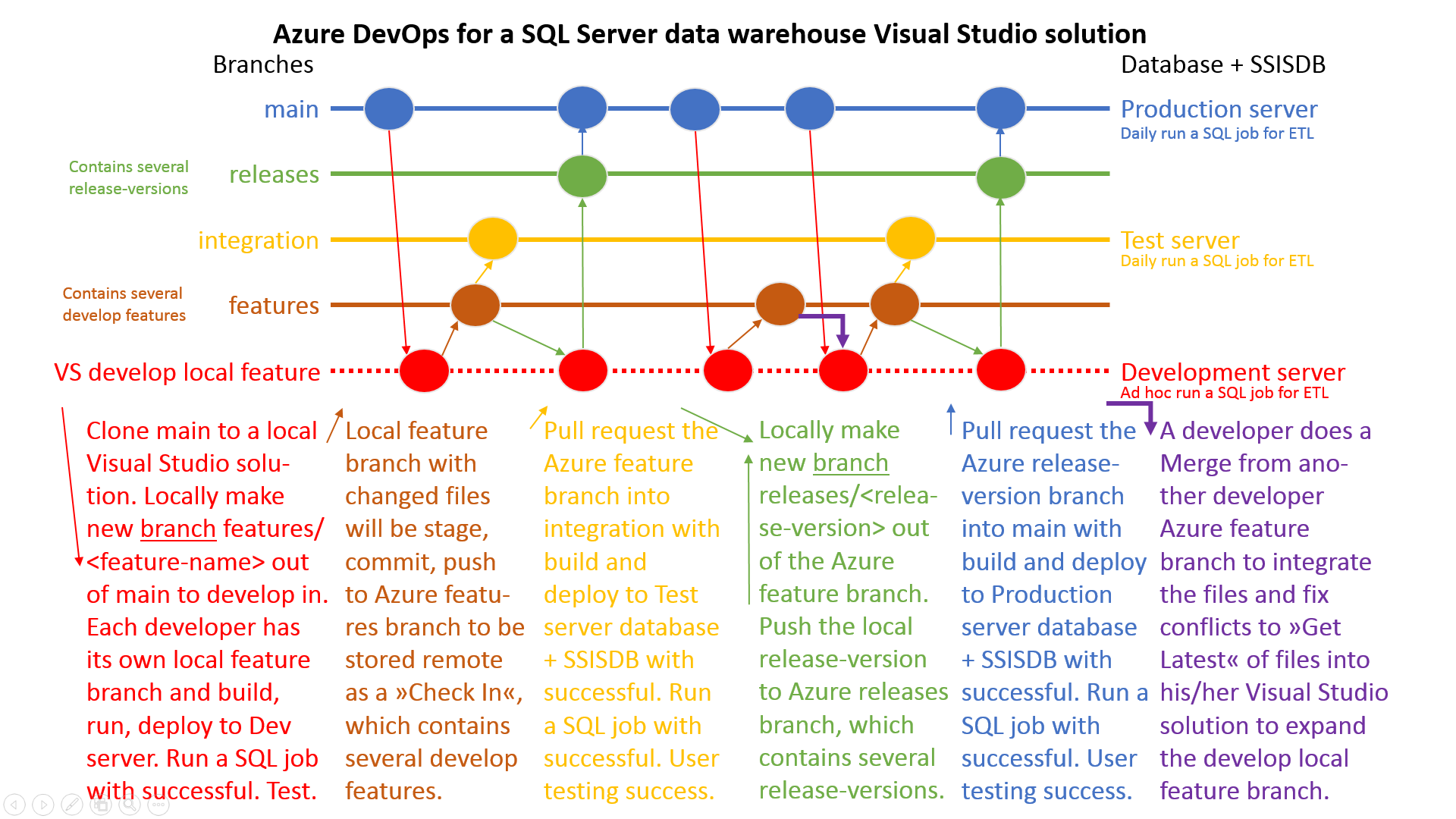This screenshot has width=1456, height=819.
Task: Click the 'Contains several develop features' note
Action: 124,304
